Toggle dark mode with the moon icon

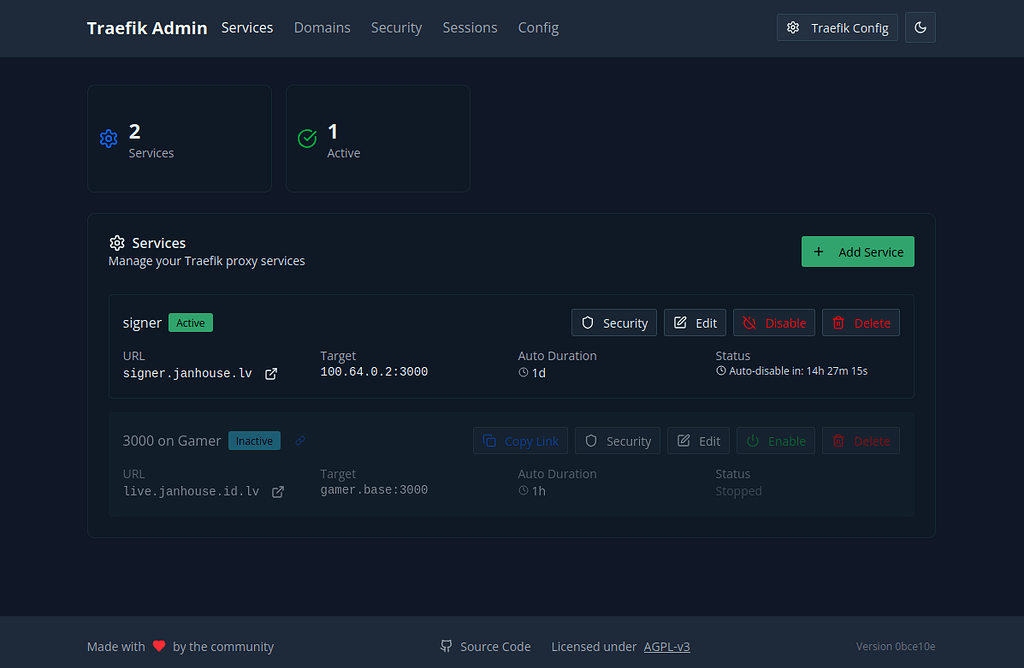click(920, 27)
